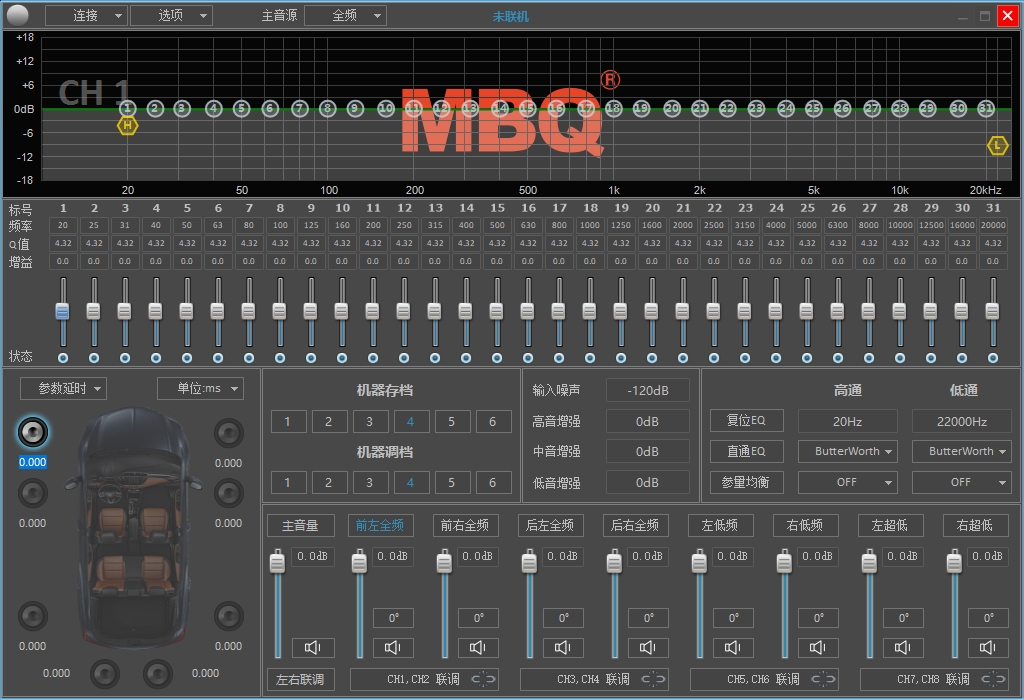1024x700 pixels.
Task: Select the 左超低 channel tab
Action: [890, 526]
